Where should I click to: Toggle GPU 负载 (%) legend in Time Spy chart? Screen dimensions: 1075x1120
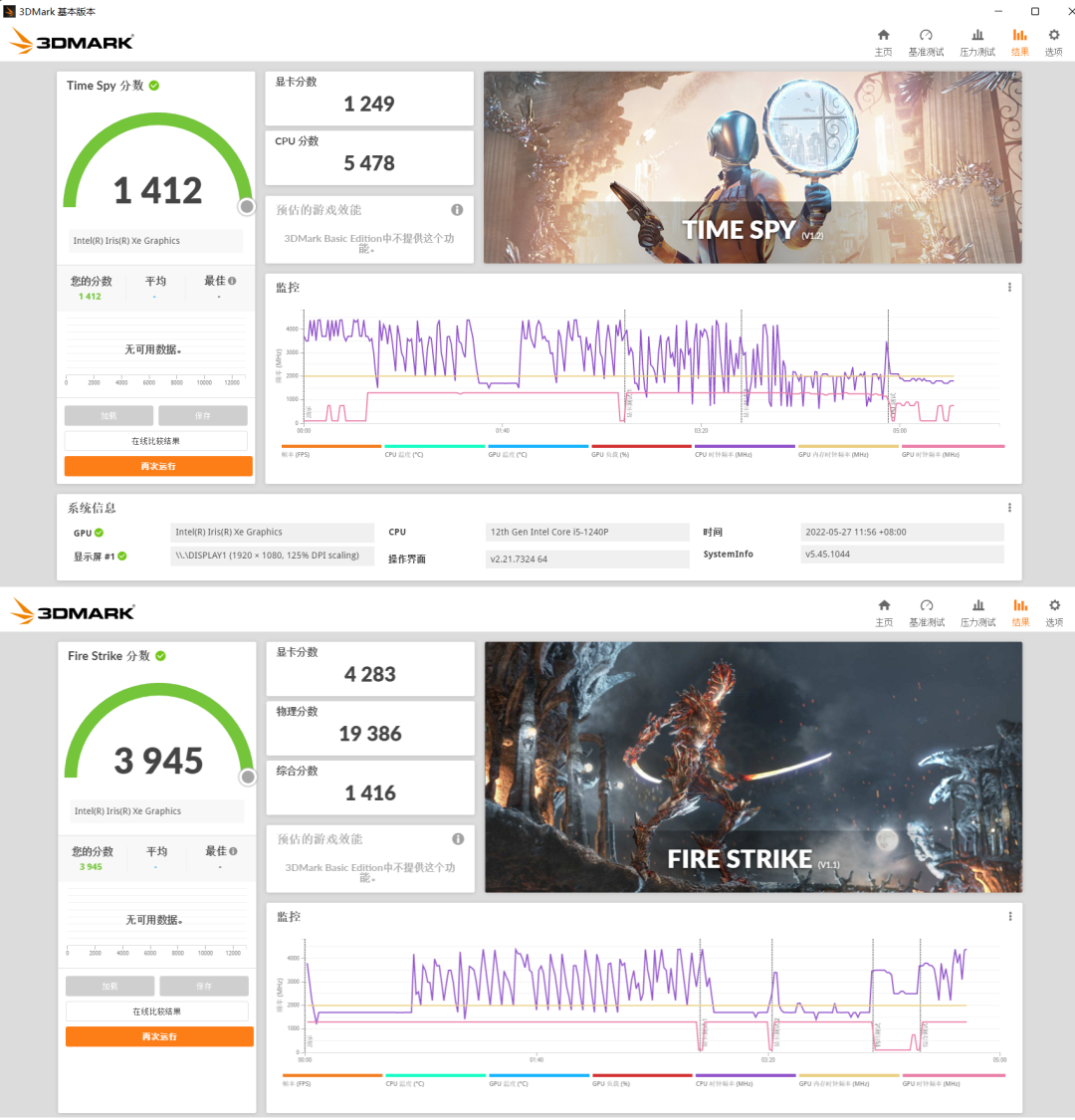(x=641, y=451)
